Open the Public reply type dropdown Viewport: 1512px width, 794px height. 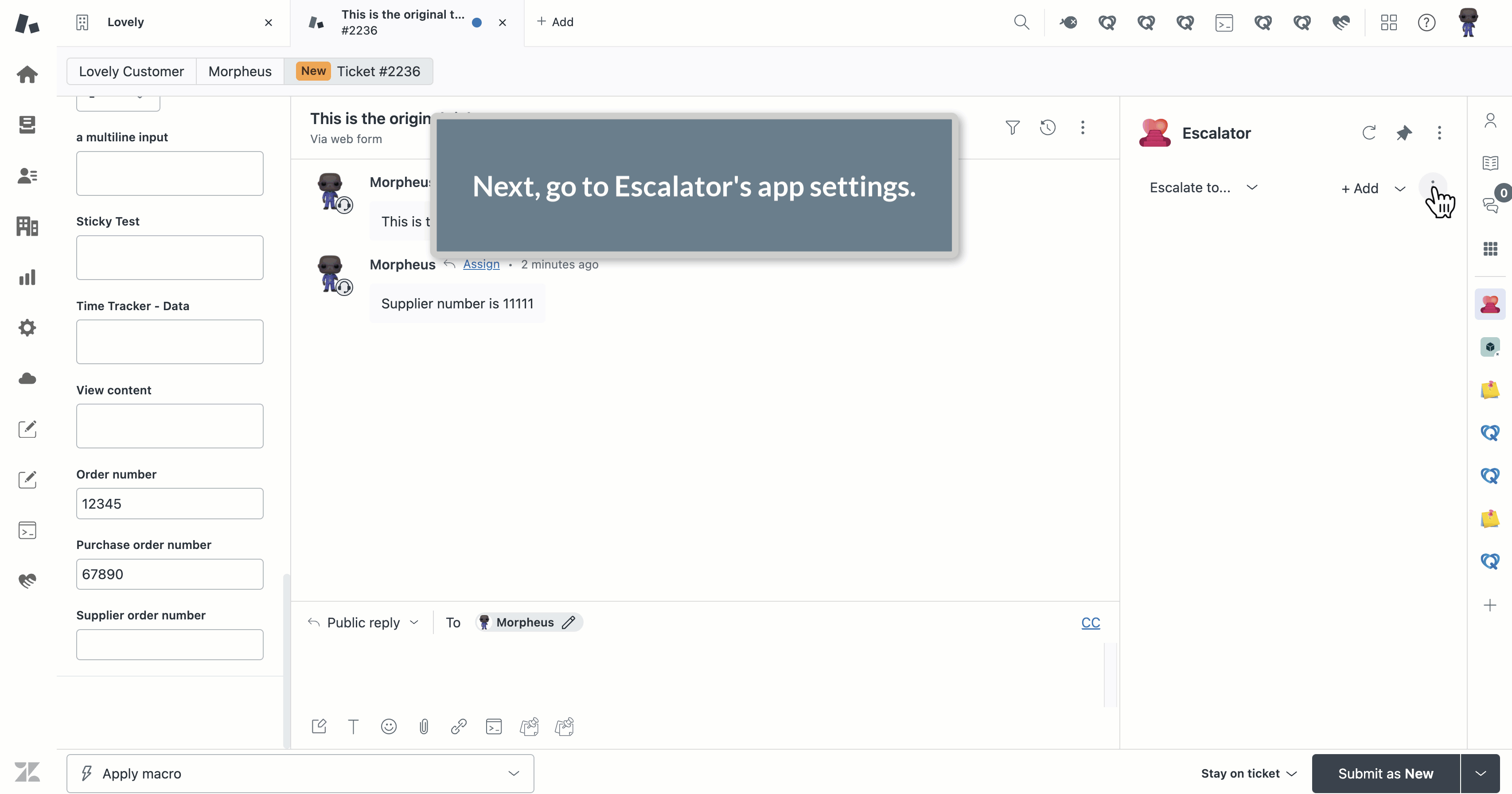coord(363,622)
